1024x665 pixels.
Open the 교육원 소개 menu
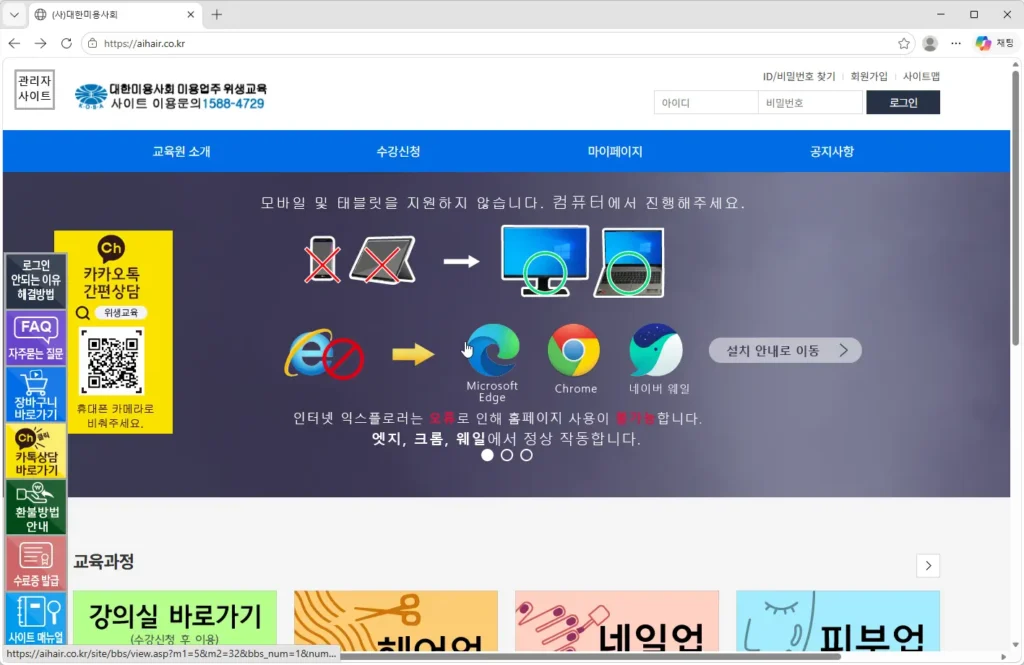tap(182, 152)
